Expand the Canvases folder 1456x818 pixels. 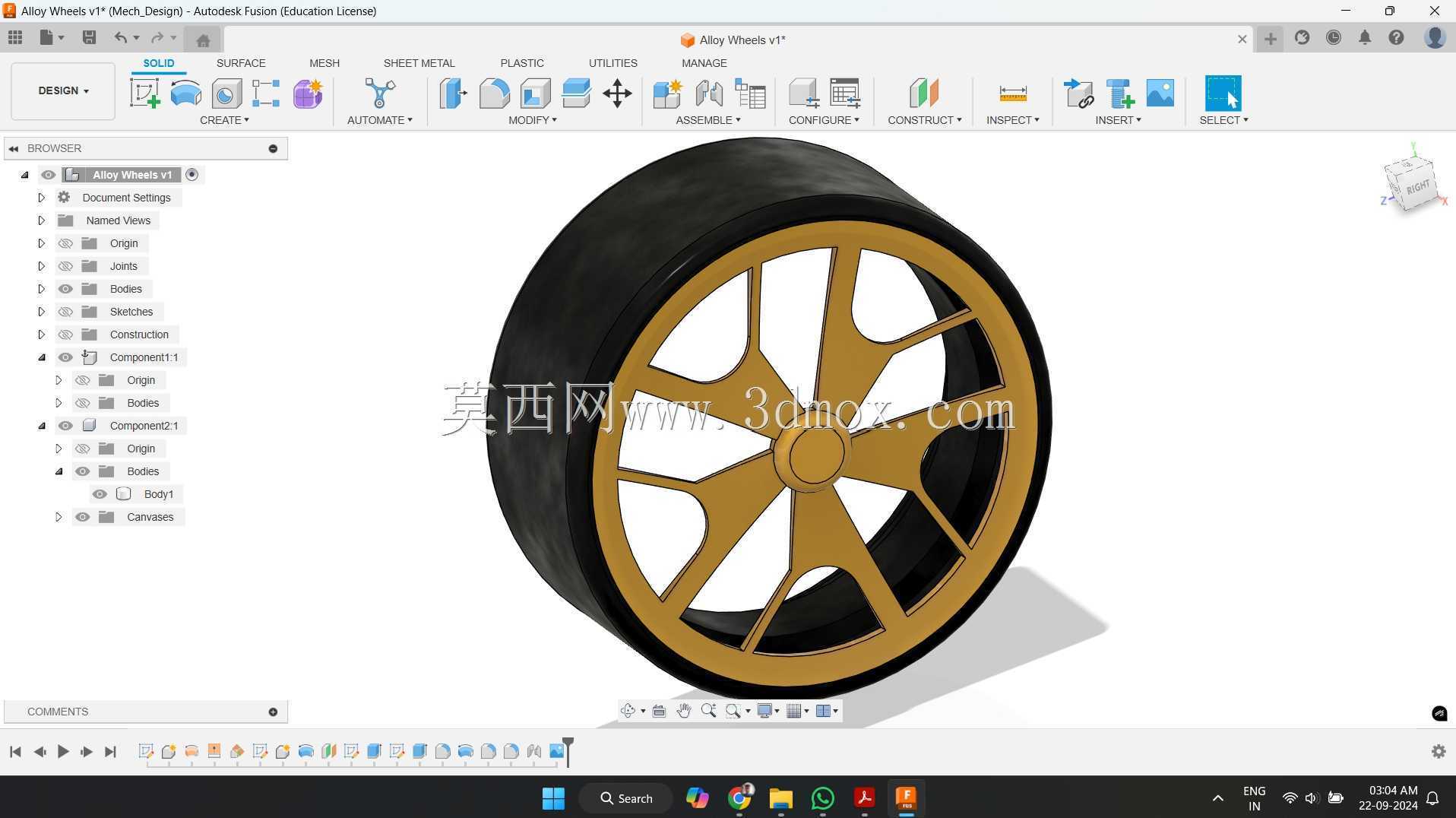tap(59, 517)
